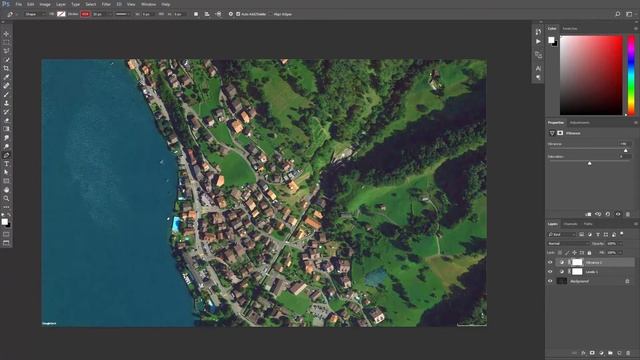Select the Dodge tool

pos(6,146)
